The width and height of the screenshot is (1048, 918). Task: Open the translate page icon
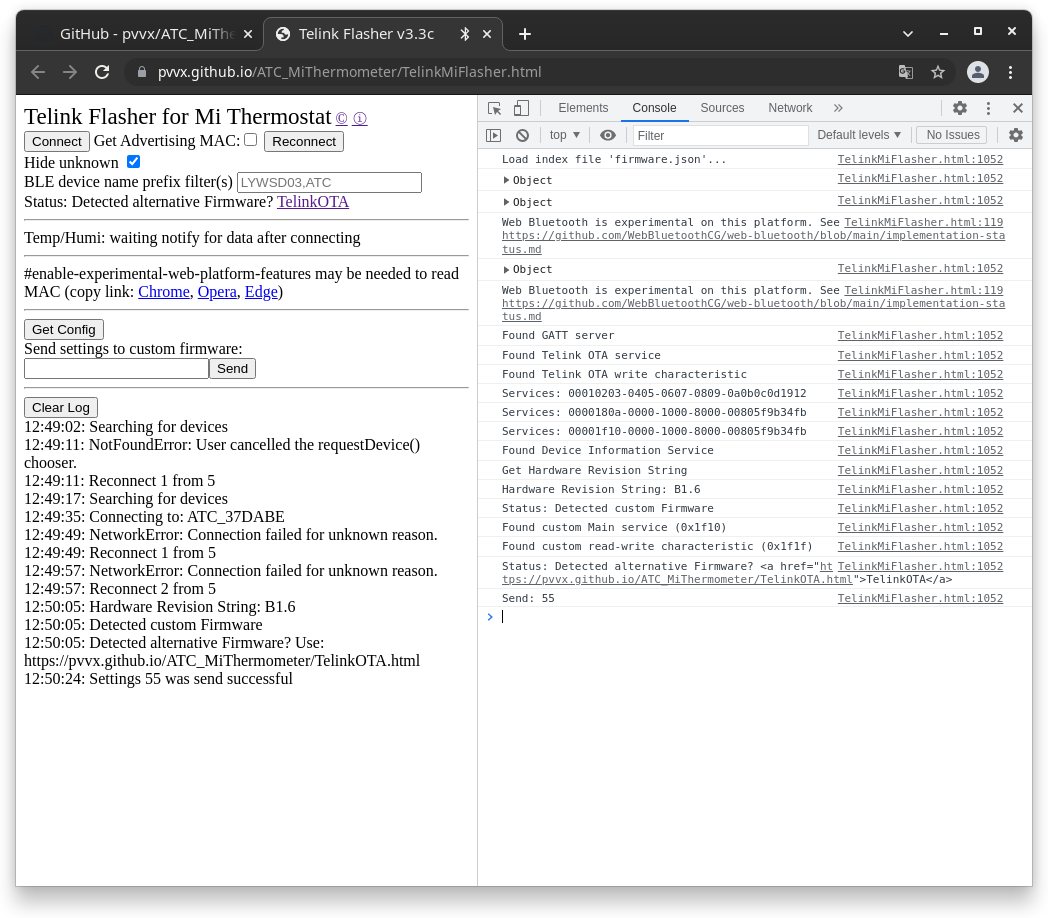coord(906,72)
